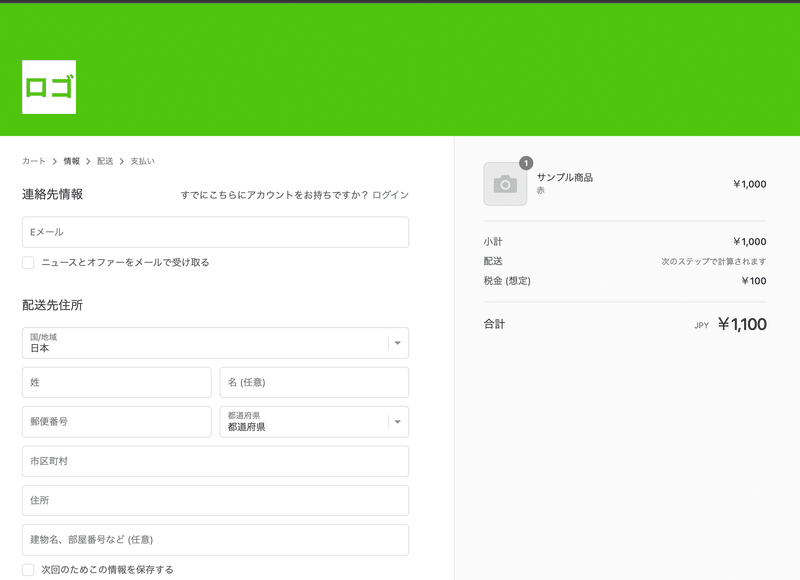Click the 次のステップで計算されます shipping note
Image resolution: width=800 pixels, height=580 pixels.
[x=714, y=261]
